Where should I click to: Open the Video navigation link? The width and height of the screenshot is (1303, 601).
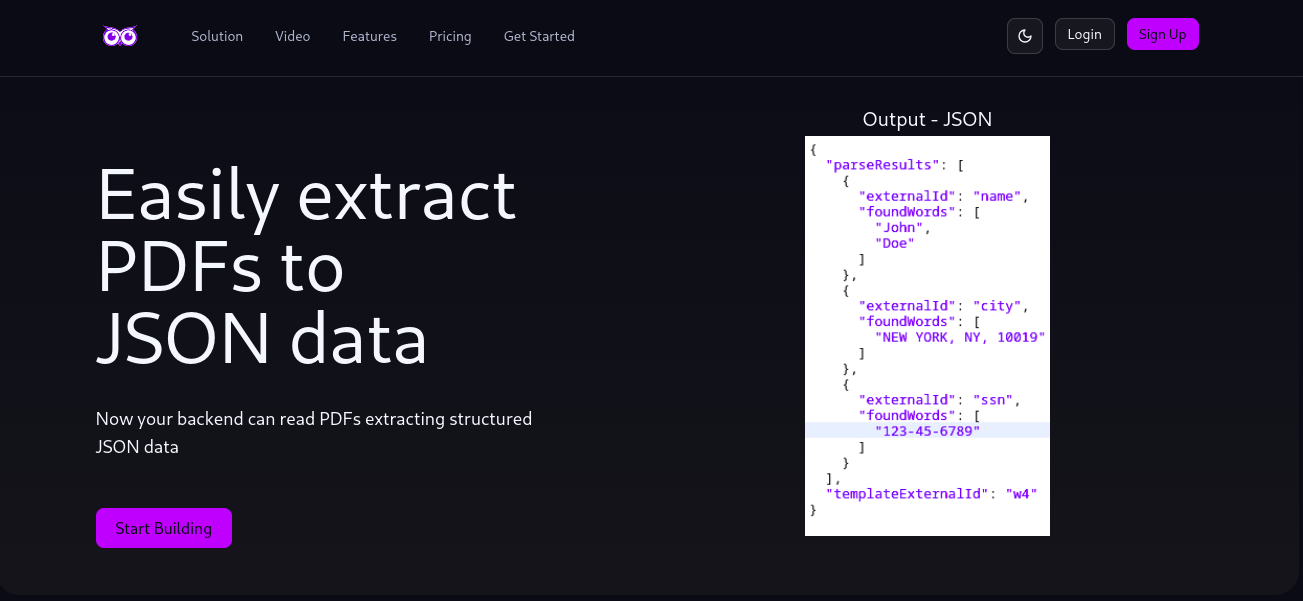point(292,36)
